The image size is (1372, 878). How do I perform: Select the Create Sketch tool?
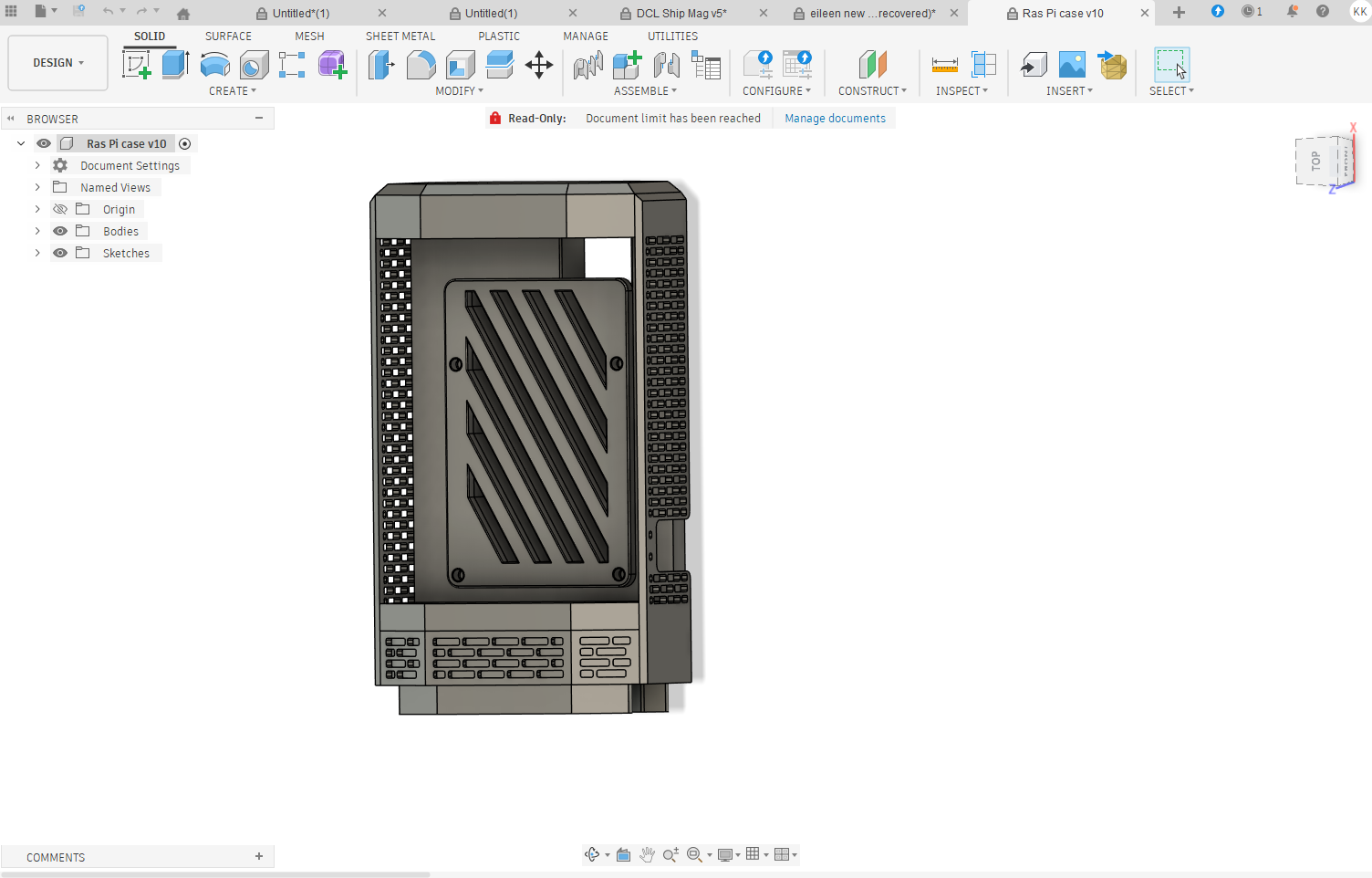click(x=136, y=65)
